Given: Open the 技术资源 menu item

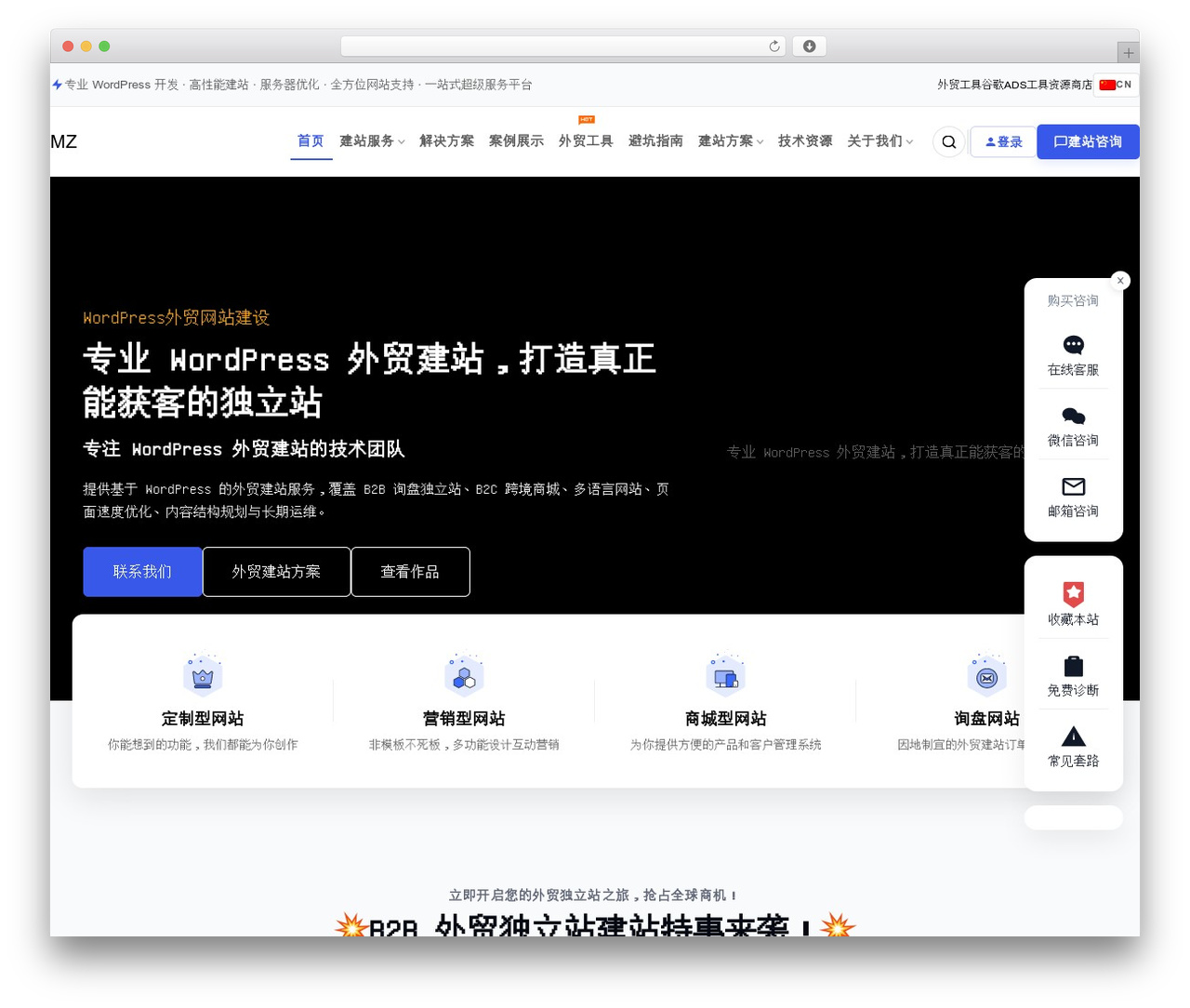Looking at the screenshot, I should pos(805,141).
